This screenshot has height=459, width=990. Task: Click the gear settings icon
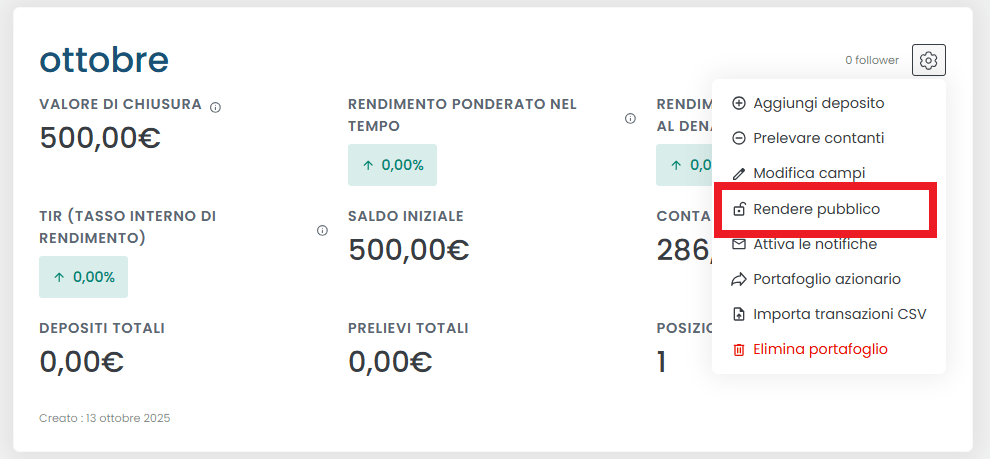coord(929,61)
